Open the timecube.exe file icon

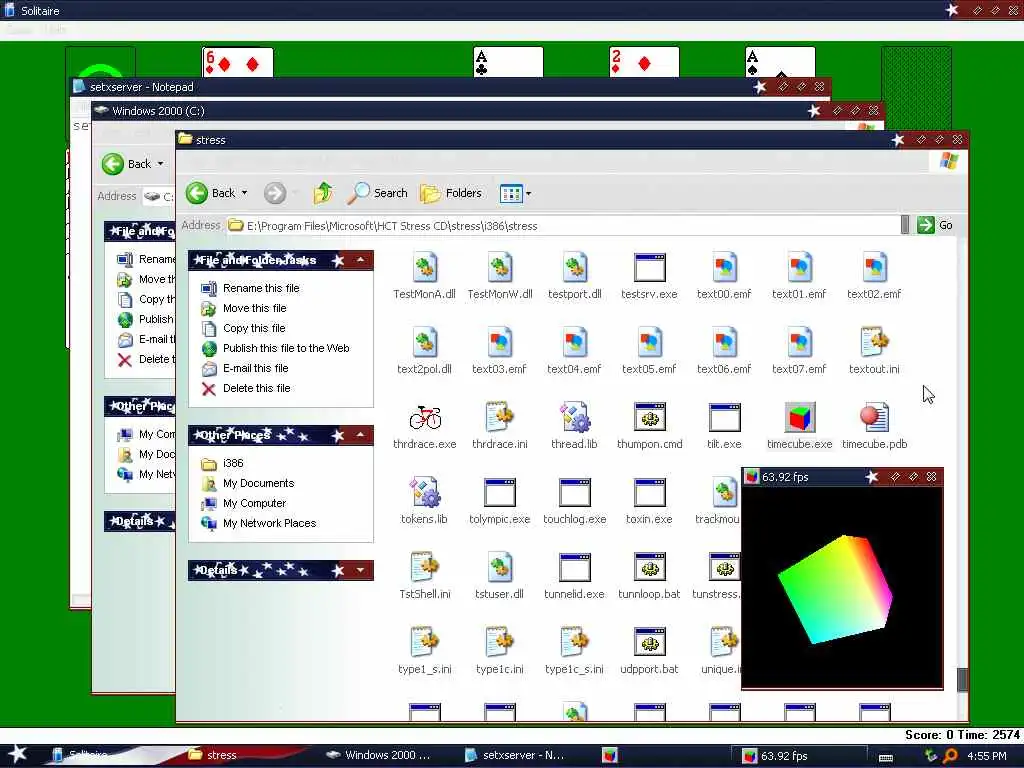click(x=799, y=418)
